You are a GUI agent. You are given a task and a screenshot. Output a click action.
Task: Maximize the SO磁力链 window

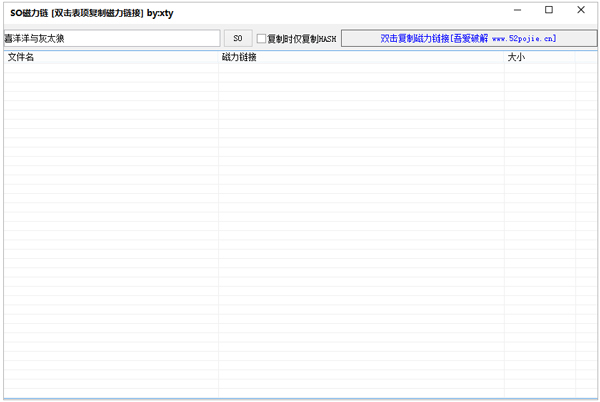(549, 10)
